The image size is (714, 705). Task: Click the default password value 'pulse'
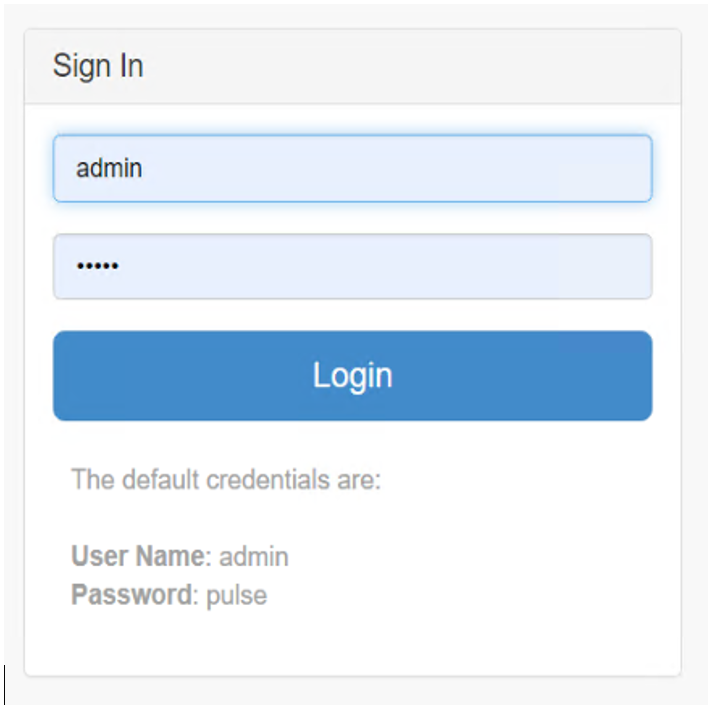pyautogui.click(x=237, y=596)
